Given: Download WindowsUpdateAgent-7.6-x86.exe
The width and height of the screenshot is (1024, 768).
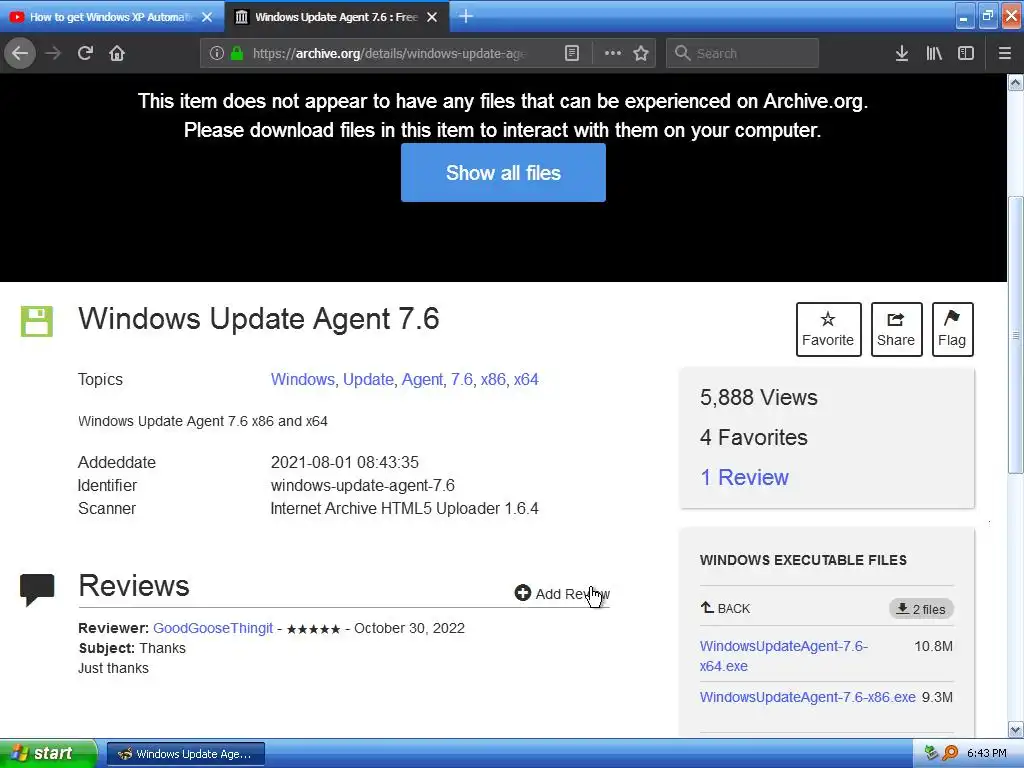Looking at the screenshot, I should (x=807, y=697).
